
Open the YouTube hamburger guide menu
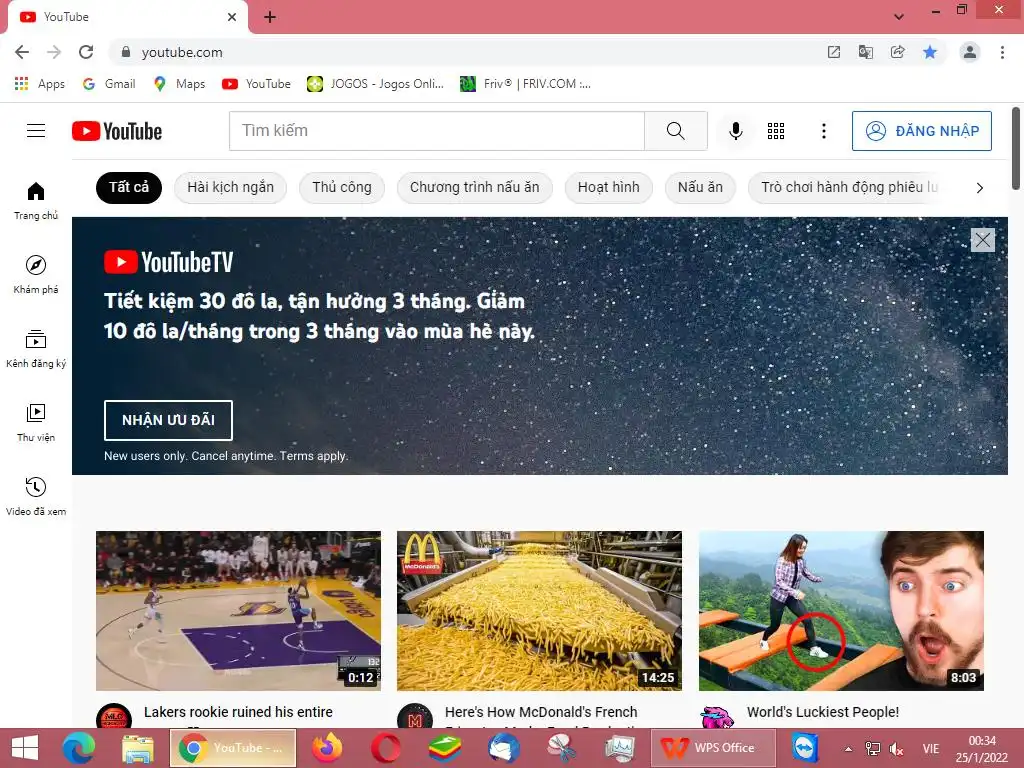pos(36,131)
